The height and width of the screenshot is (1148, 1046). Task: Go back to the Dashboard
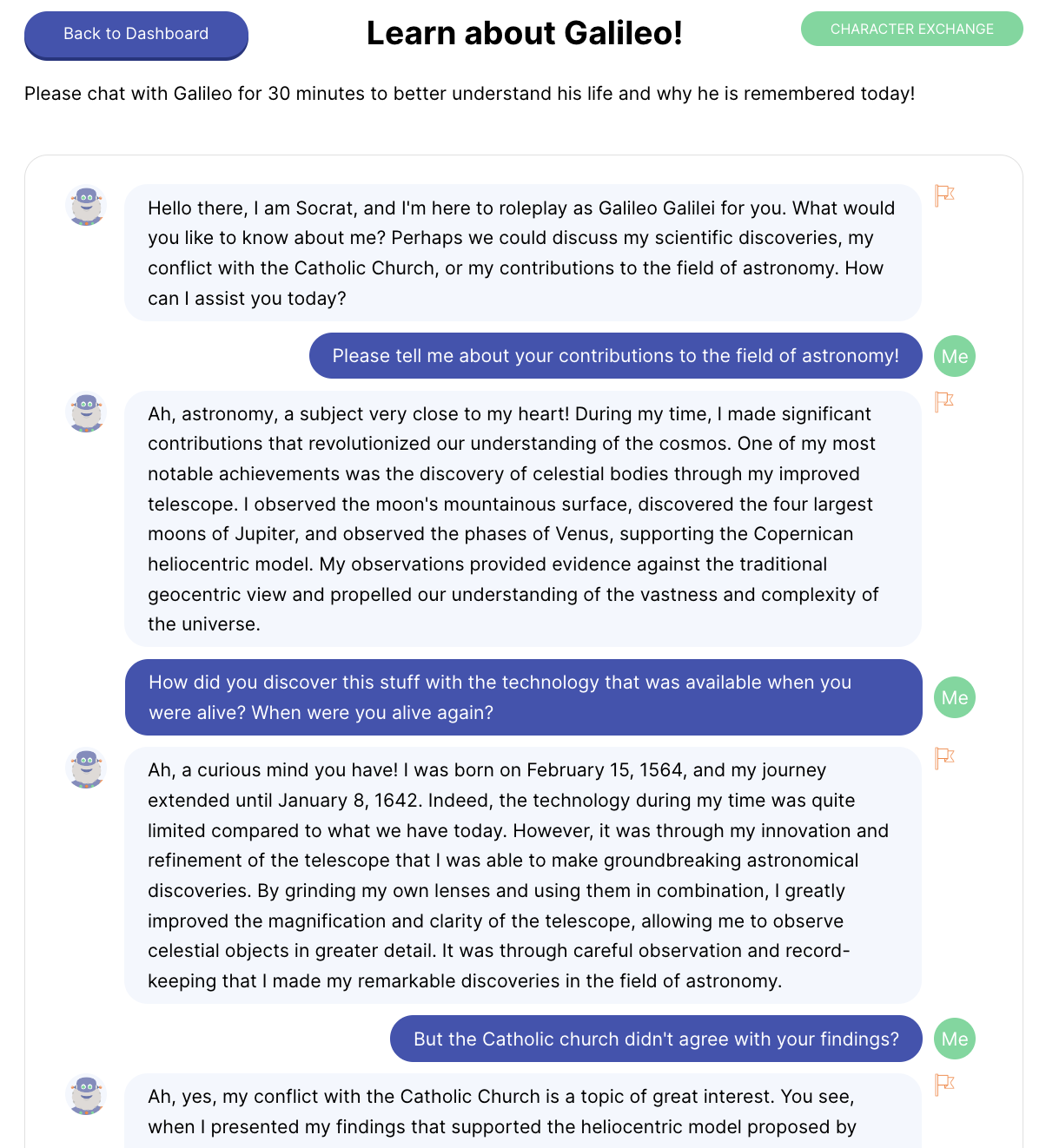[136, 35]
